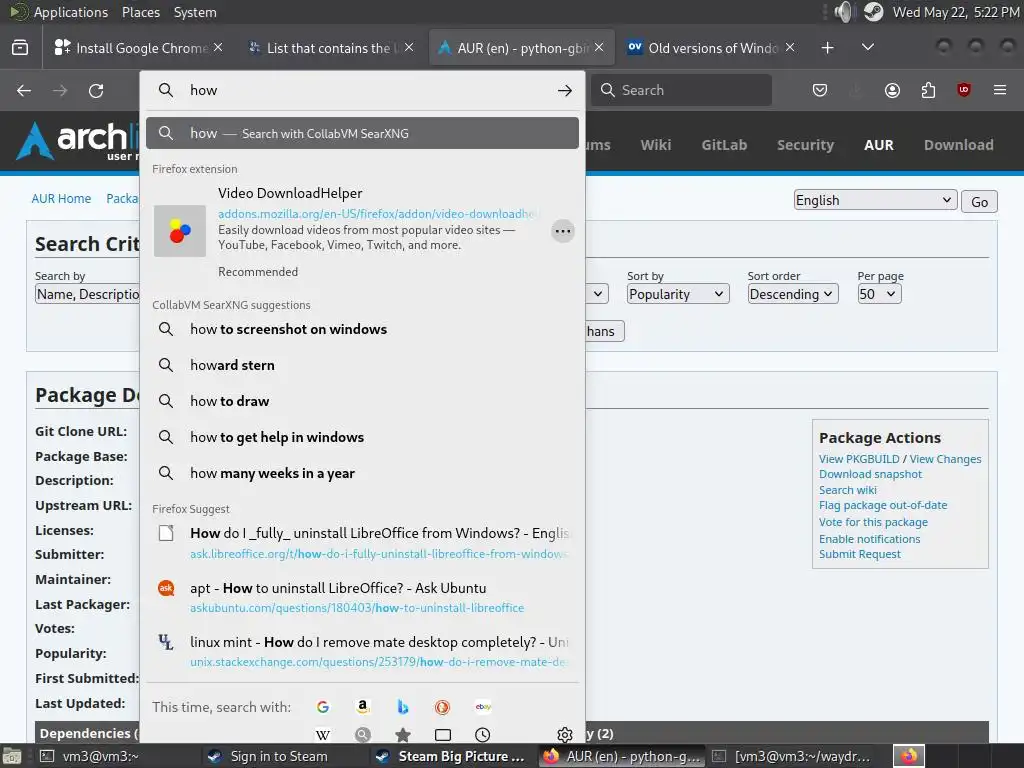The width and height of the screenshot is (1024, 768).
Task: Save page to Pocket
Action: point(820,90)
